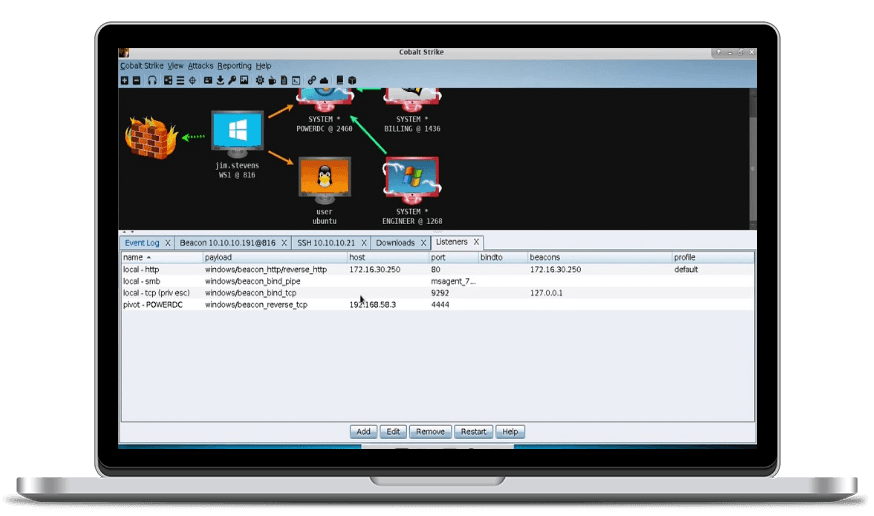874x516 pixels.
Task: Show targets with the crosshair icon
Action: 192,80
